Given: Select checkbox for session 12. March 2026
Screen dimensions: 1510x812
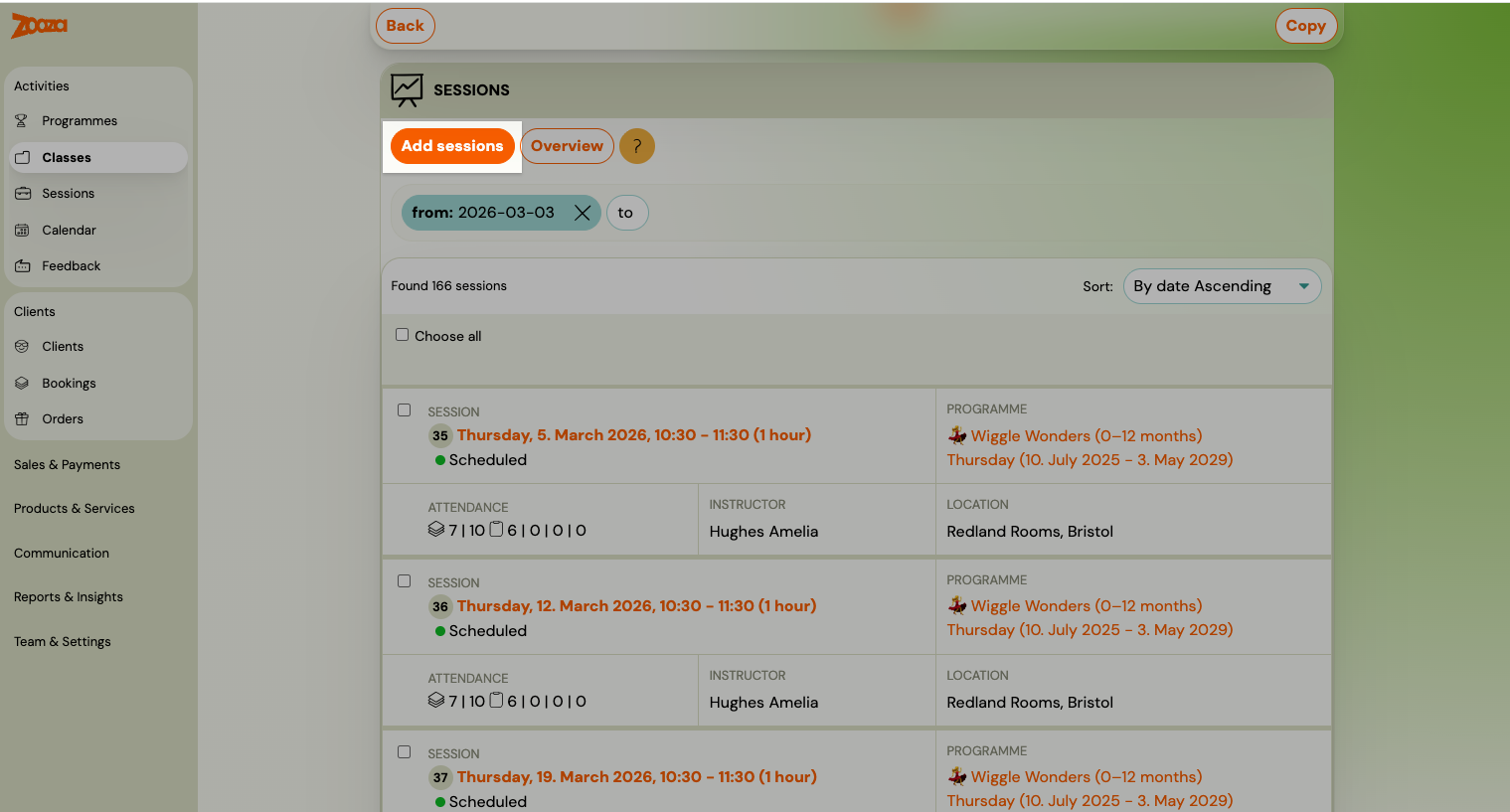Looking at the screenshot, I should (405, 581).
